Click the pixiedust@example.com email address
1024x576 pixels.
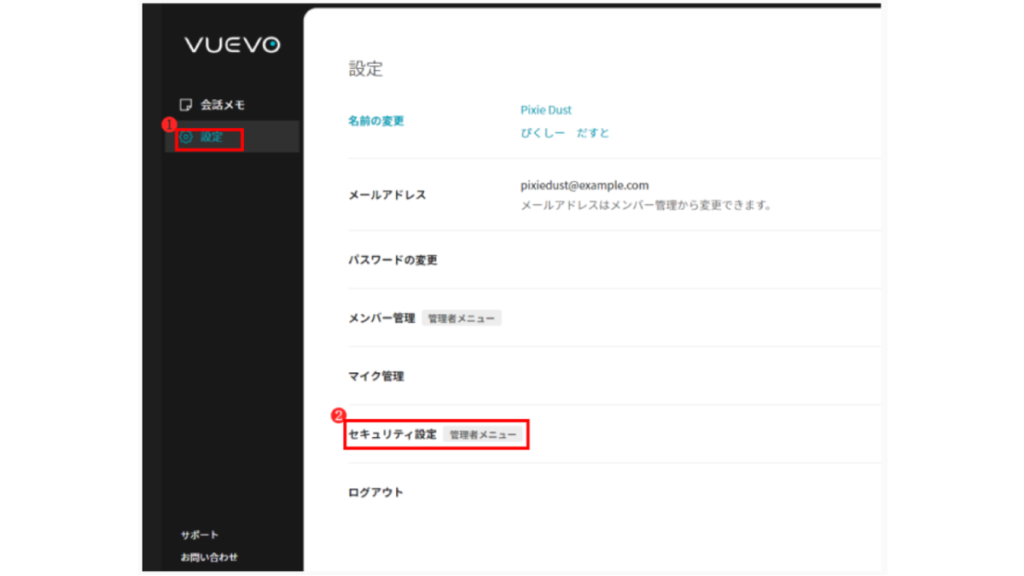584,185
